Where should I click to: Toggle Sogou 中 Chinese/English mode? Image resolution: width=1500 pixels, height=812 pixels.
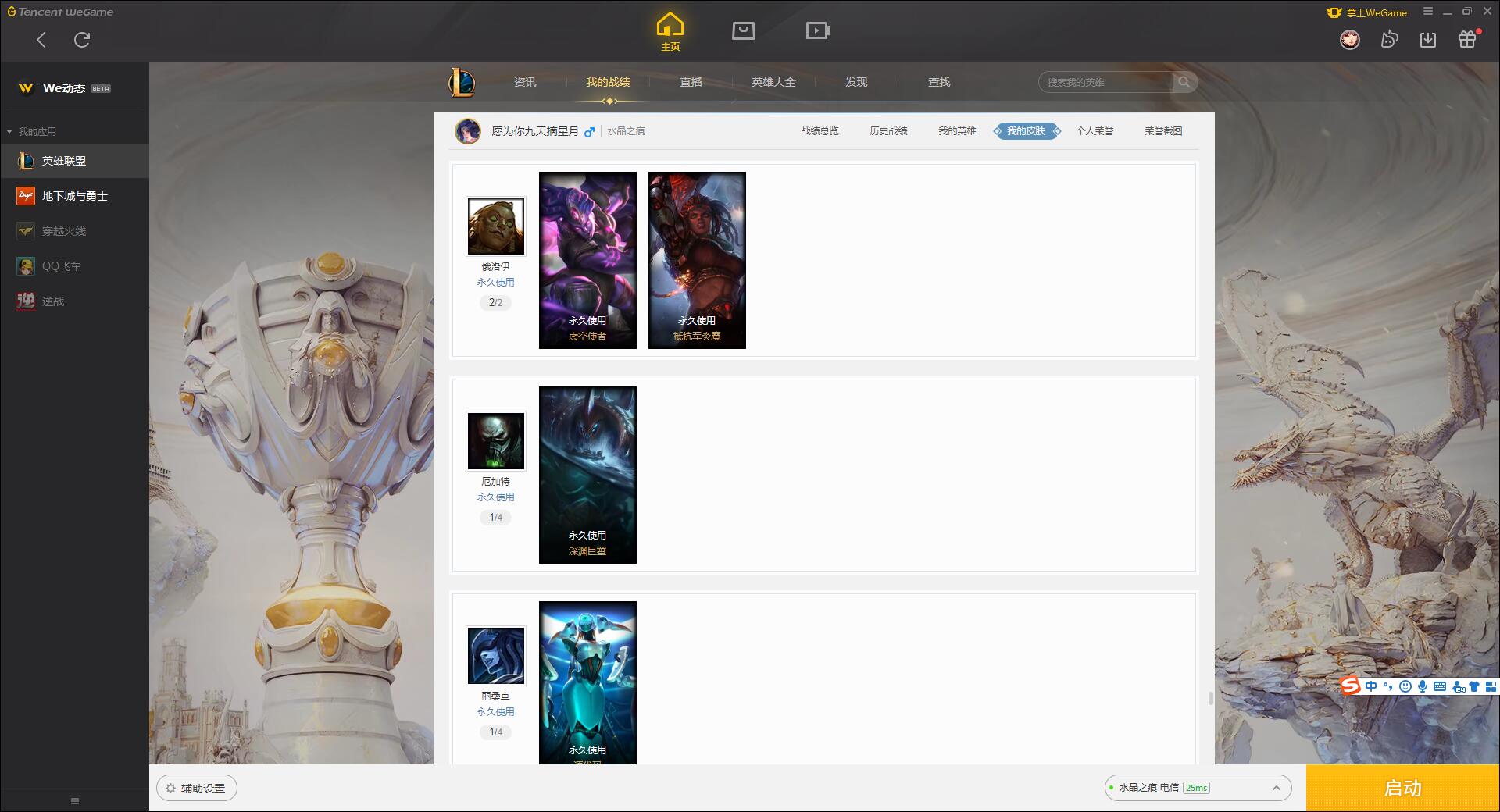(x=1371, y=686)
